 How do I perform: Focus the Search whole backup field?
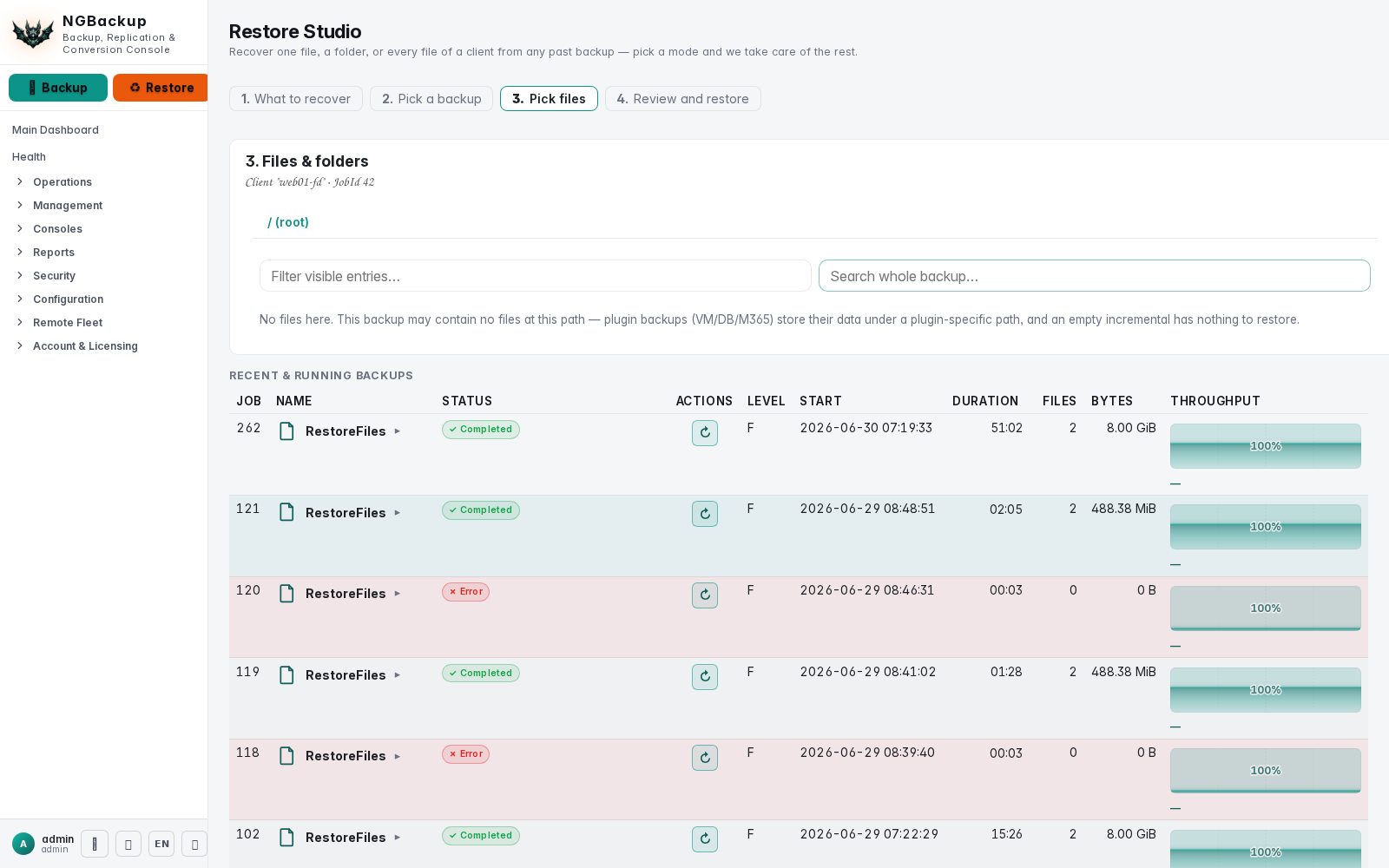(1095, 276)
